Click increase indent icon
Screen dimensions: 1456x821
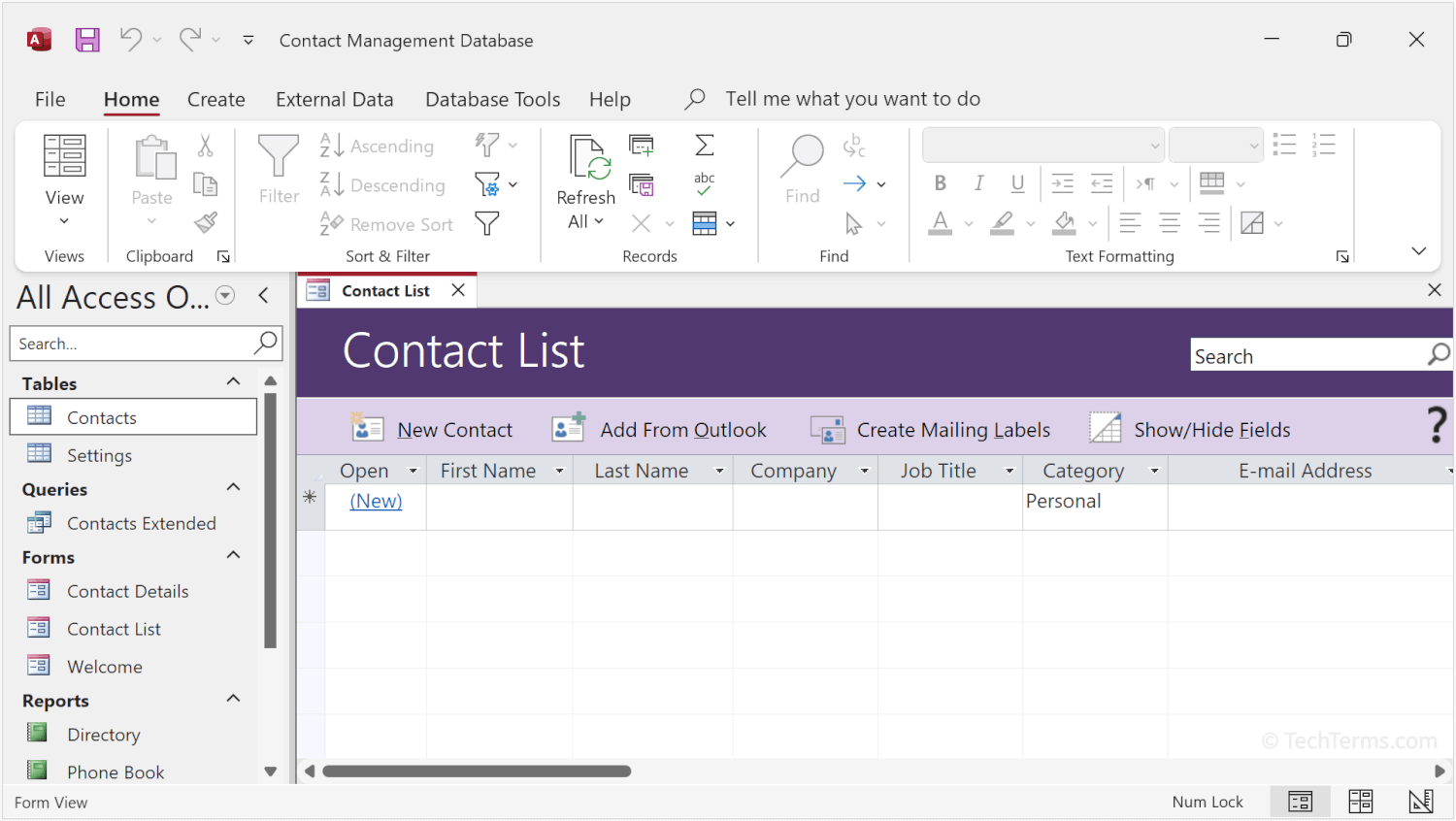[1063, 182]
